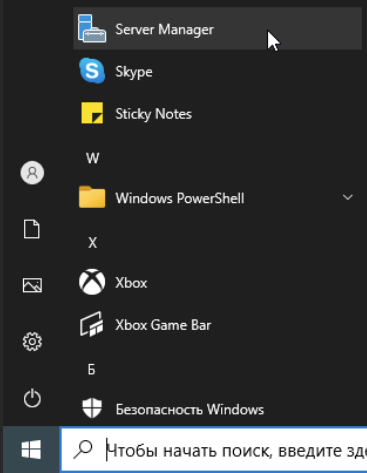This screenshot has width=367, height=473.
Task: Launch Skype via its blue icon
Action: tap(92, 71)
